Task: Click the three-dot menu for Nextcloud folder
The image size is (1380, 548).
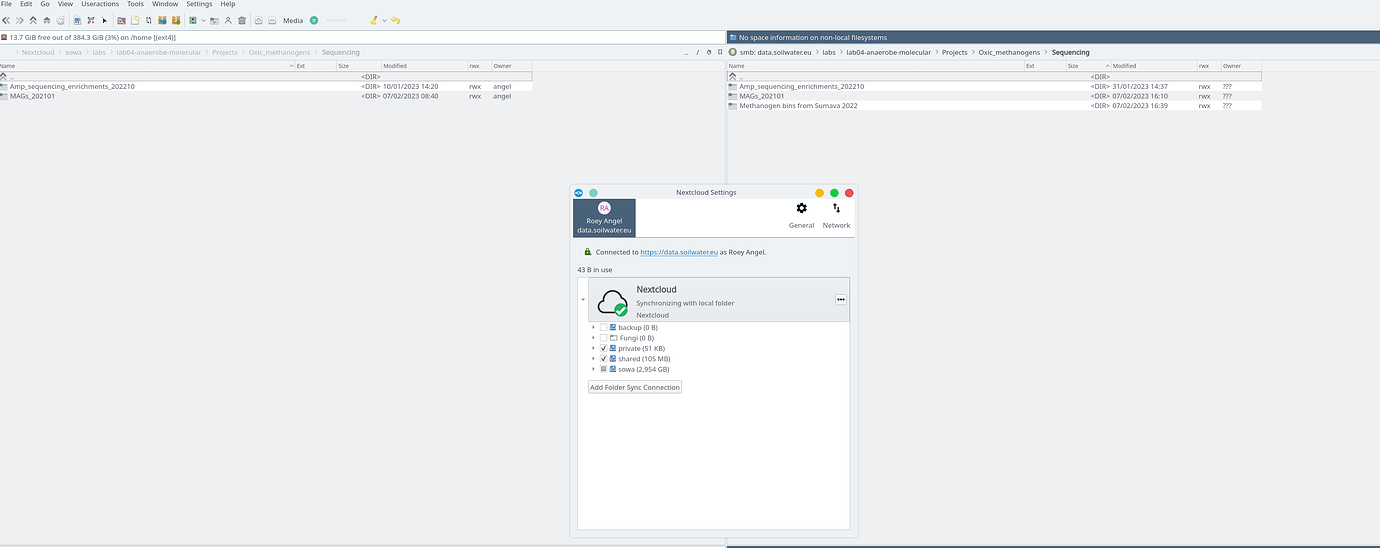Action: [841, 299]
